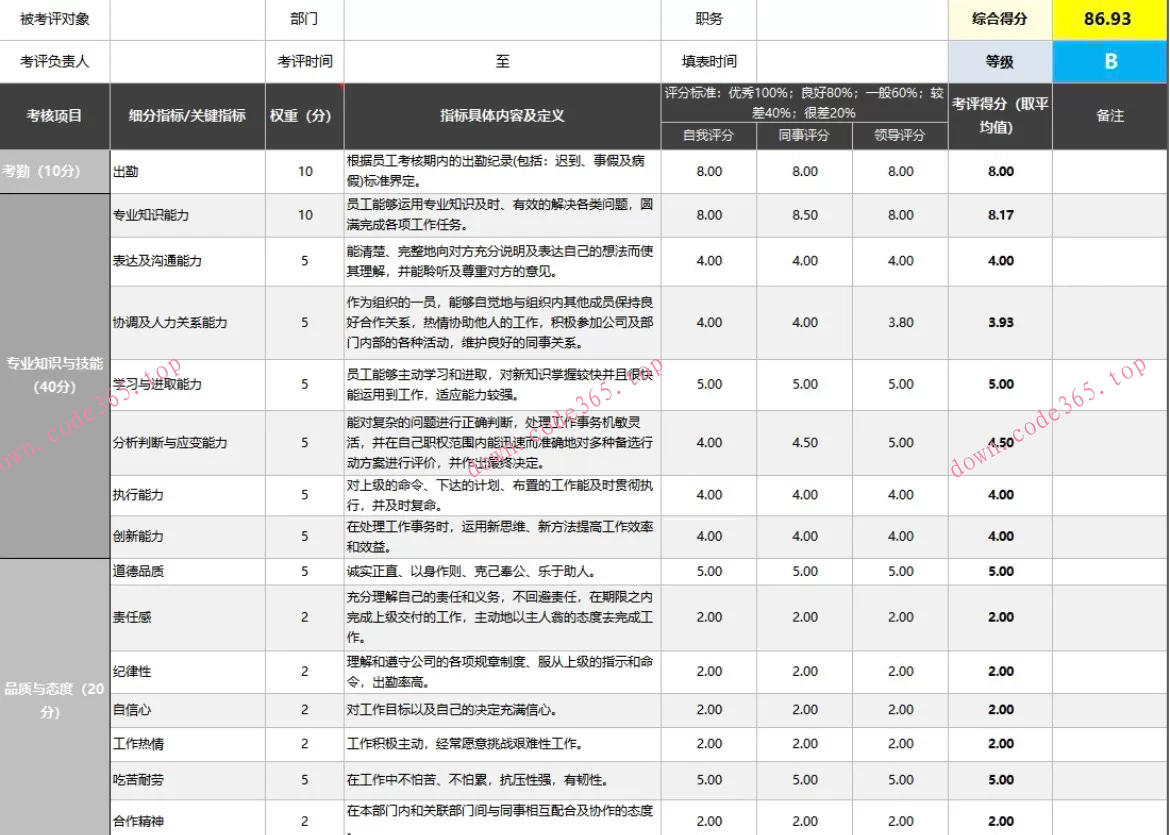Click the 备注 cell in the 出勤 row
1170x835 pixels.
1110,170
